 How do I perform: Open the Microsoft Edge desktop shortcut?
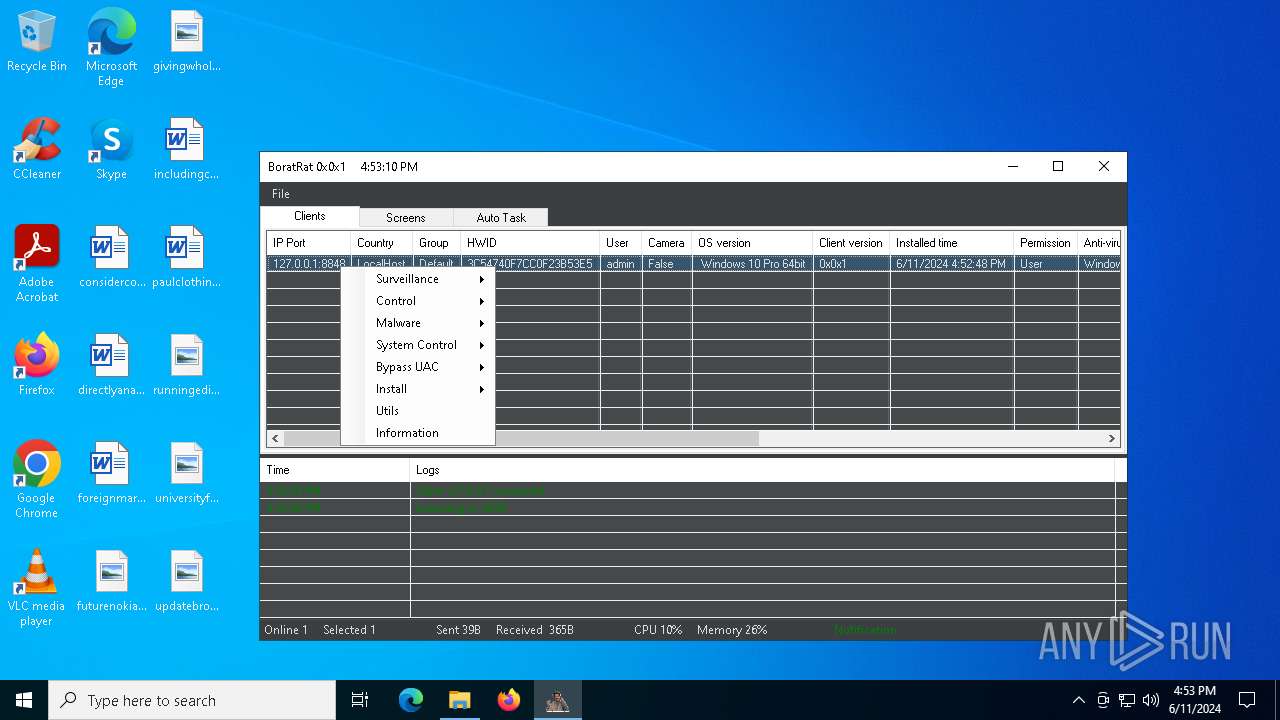point(111,47)
